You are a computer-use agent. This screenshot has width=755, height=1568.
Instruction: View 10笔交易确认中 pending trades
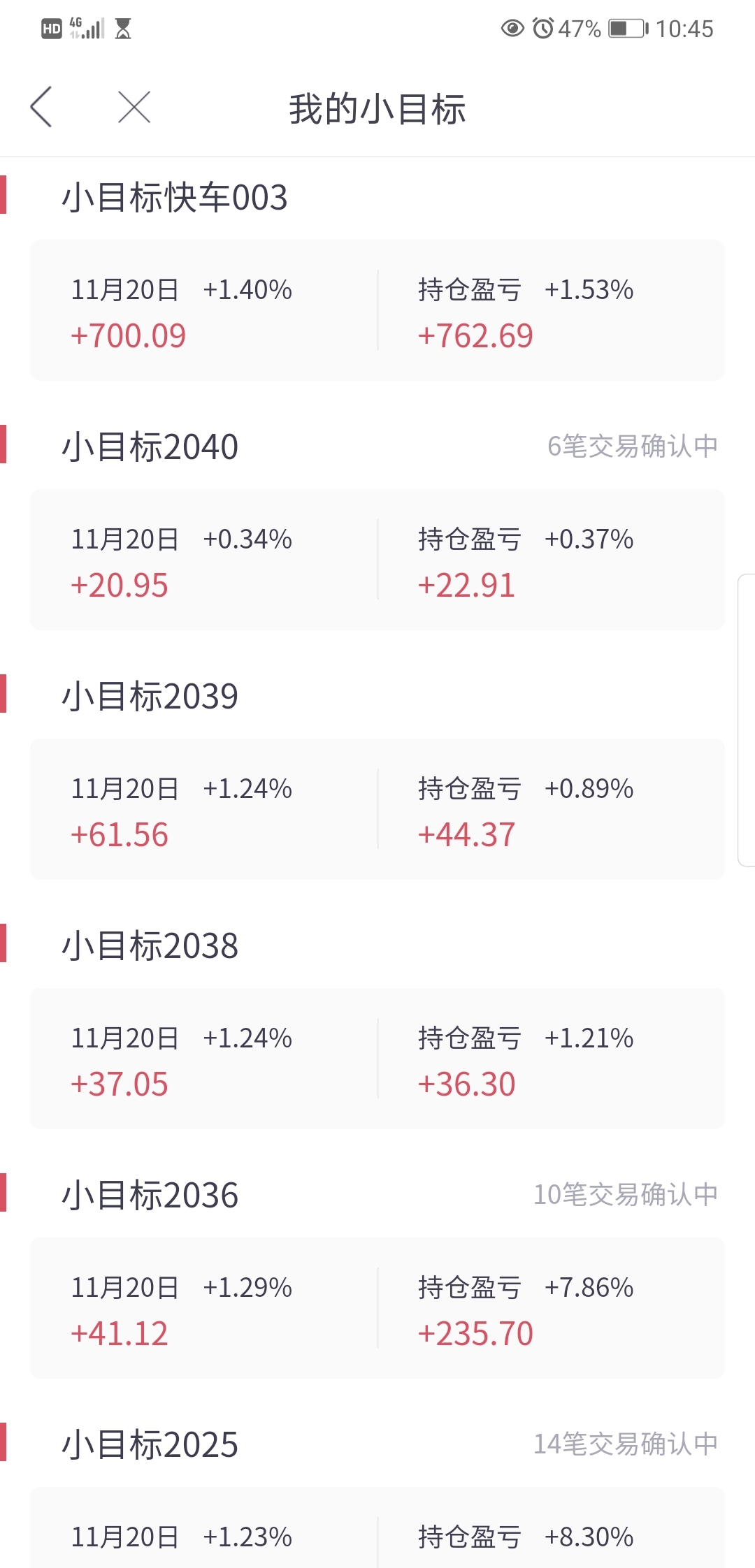coord(626,1194)
